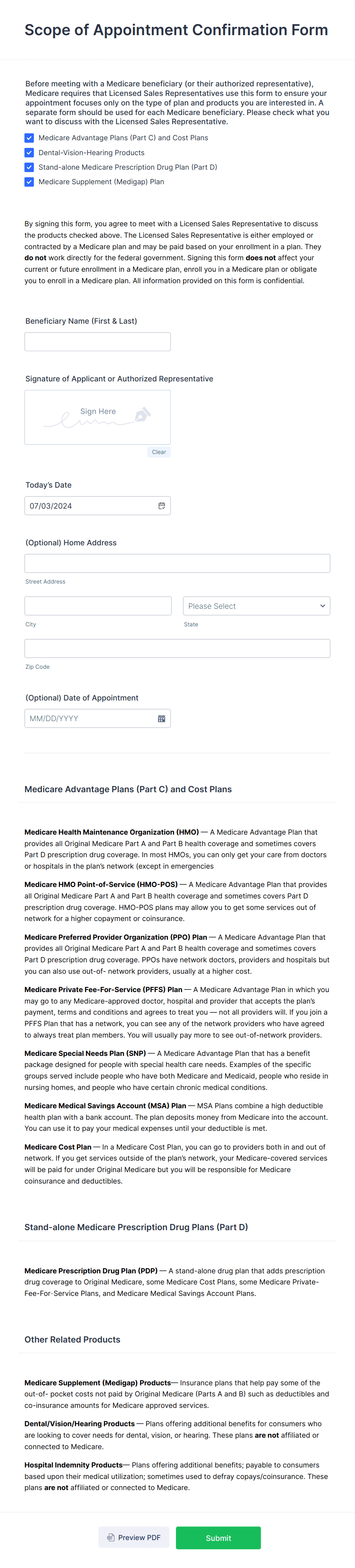Screen dimensions: 355x1568
Task: Click the MM/DD/YYYY appointment date field
Action: [85, 718]
